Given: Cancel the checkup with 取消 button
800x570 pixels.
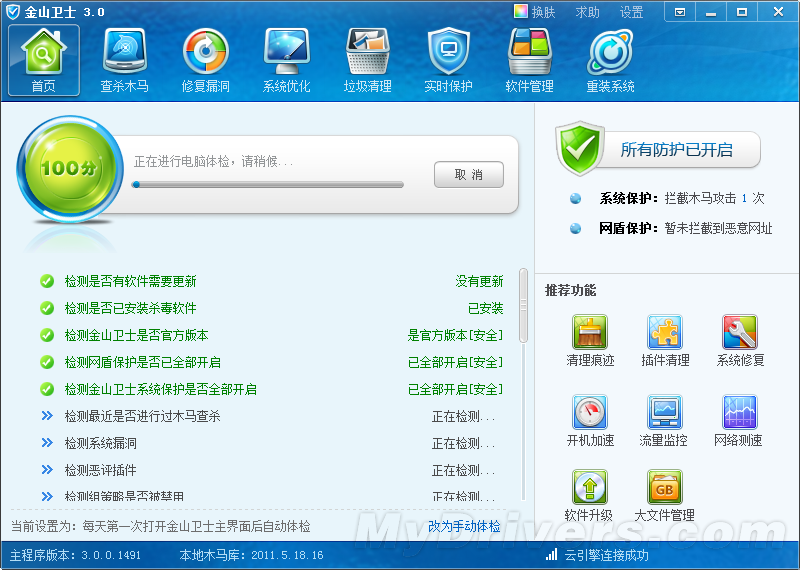Looking at the screenshot, I should [469, 175].
